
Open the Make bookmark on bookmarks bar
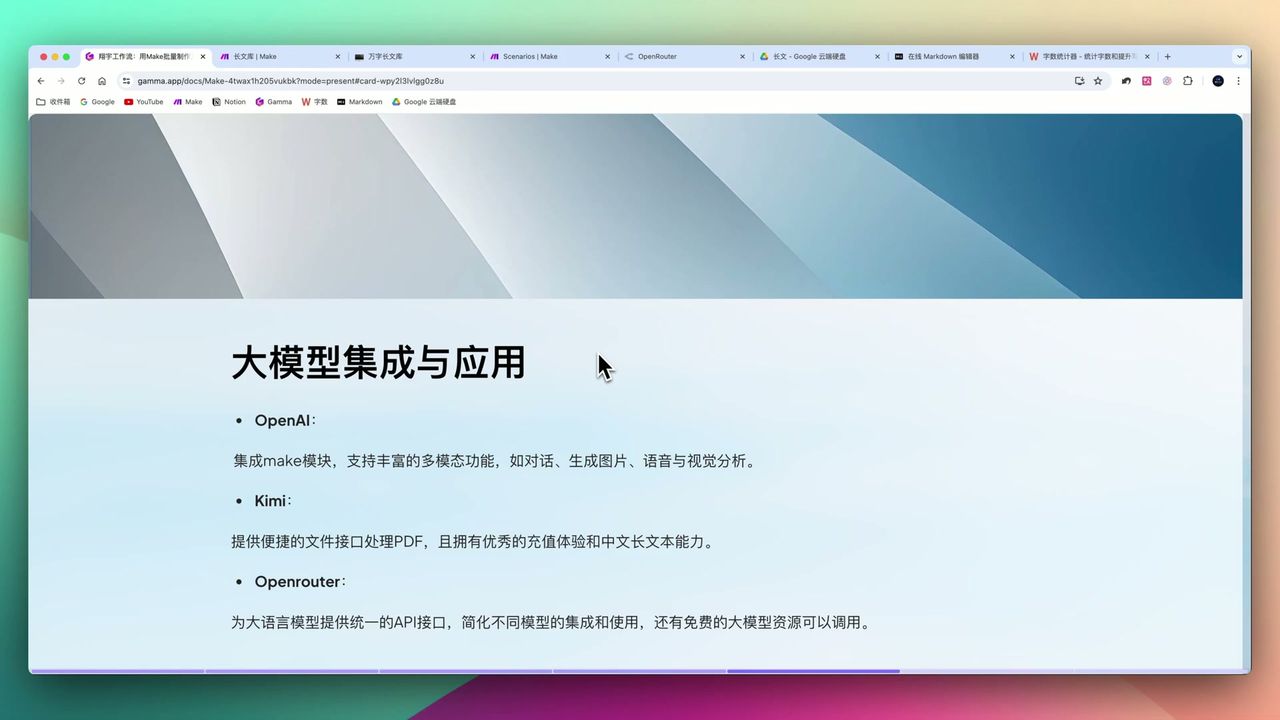click(x=188, y=101)
